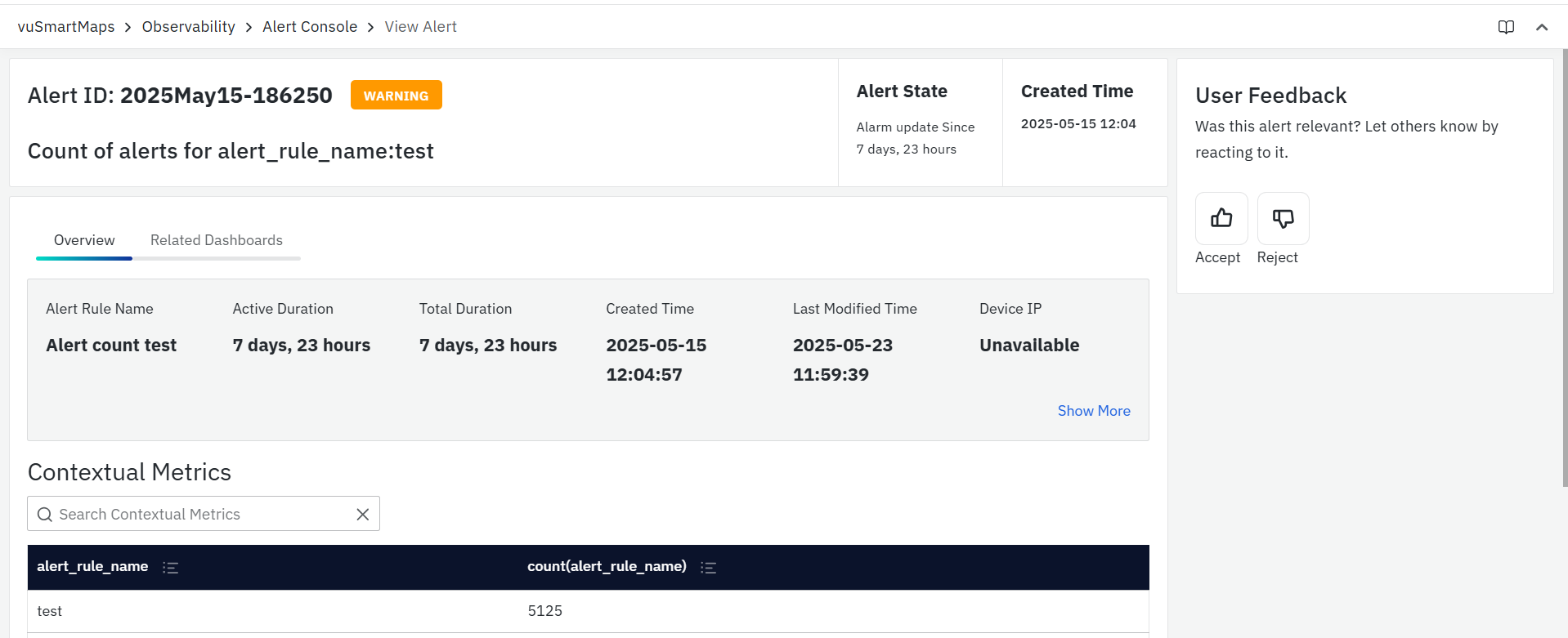This screenshot has width=1568, height=638.
Task: Collapse the header using the up chevron
Action: 1542,27
